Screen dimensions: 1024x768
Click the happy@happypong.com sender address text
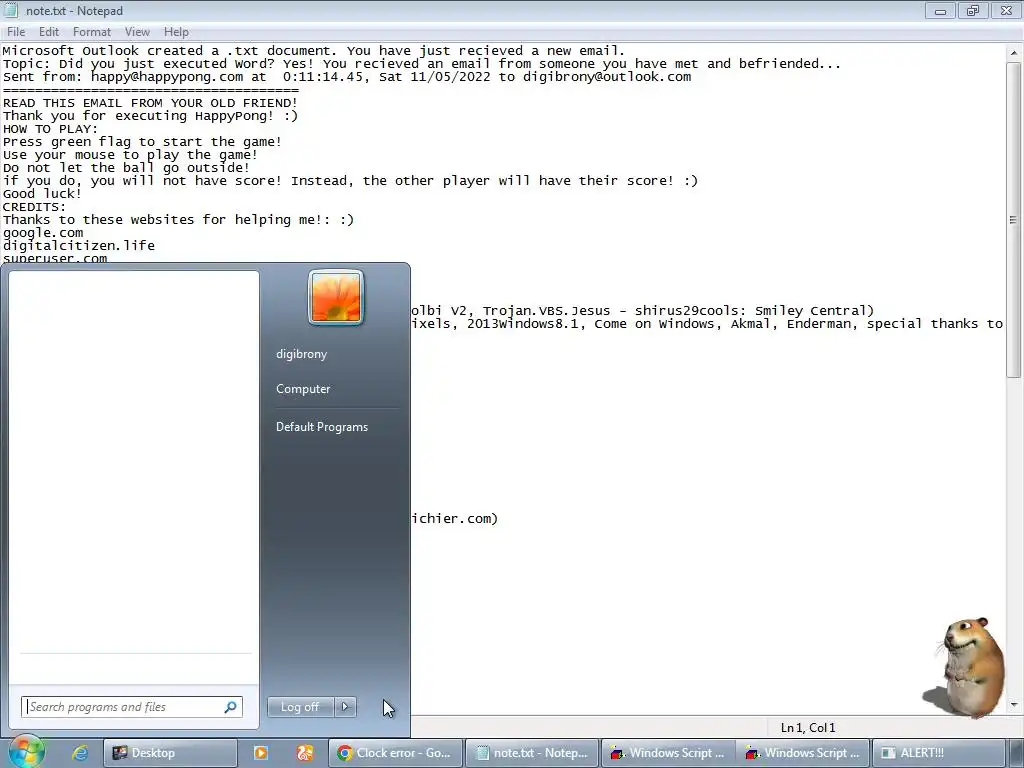[x=167, y=76]
